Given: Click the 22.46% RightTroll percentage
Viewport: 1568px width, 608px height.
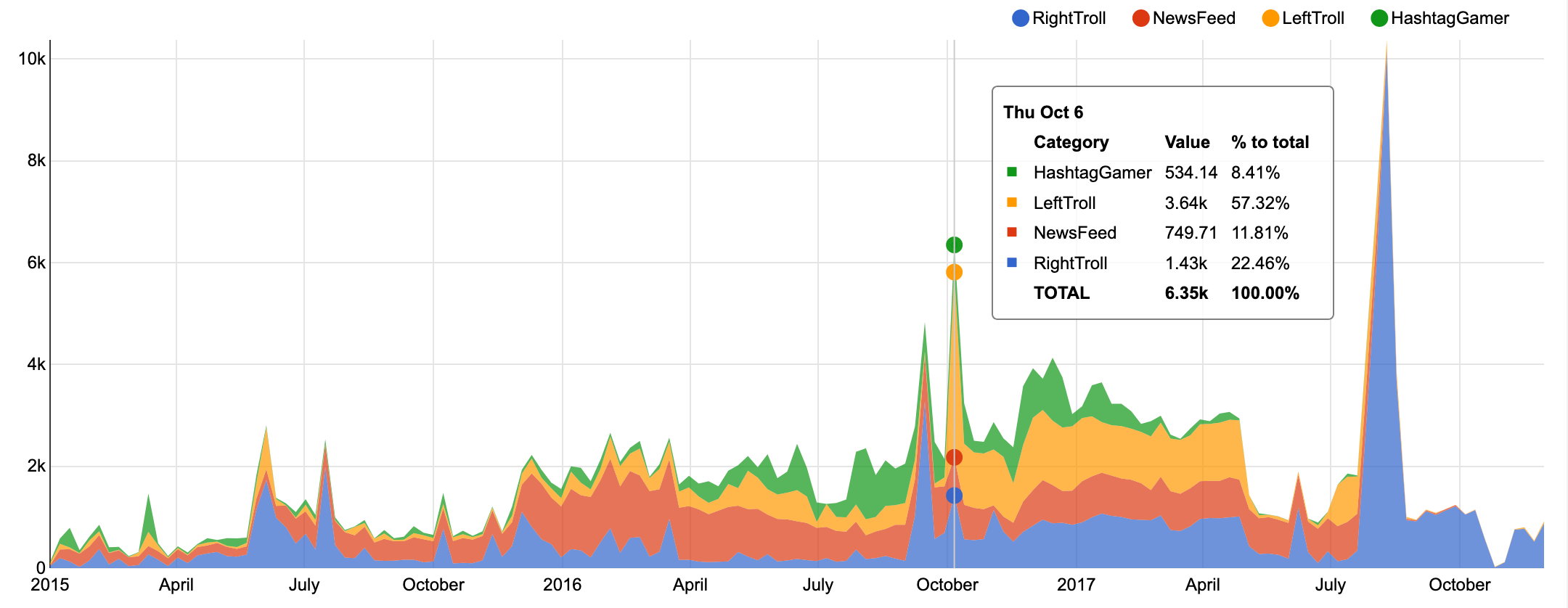Looking at the screenshot, I should 1260,263.
